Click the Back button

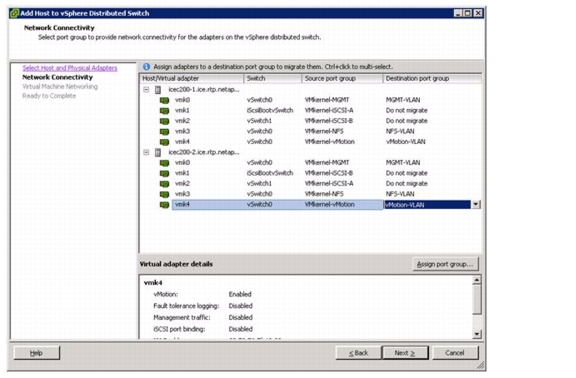click(x=358, y=353)
